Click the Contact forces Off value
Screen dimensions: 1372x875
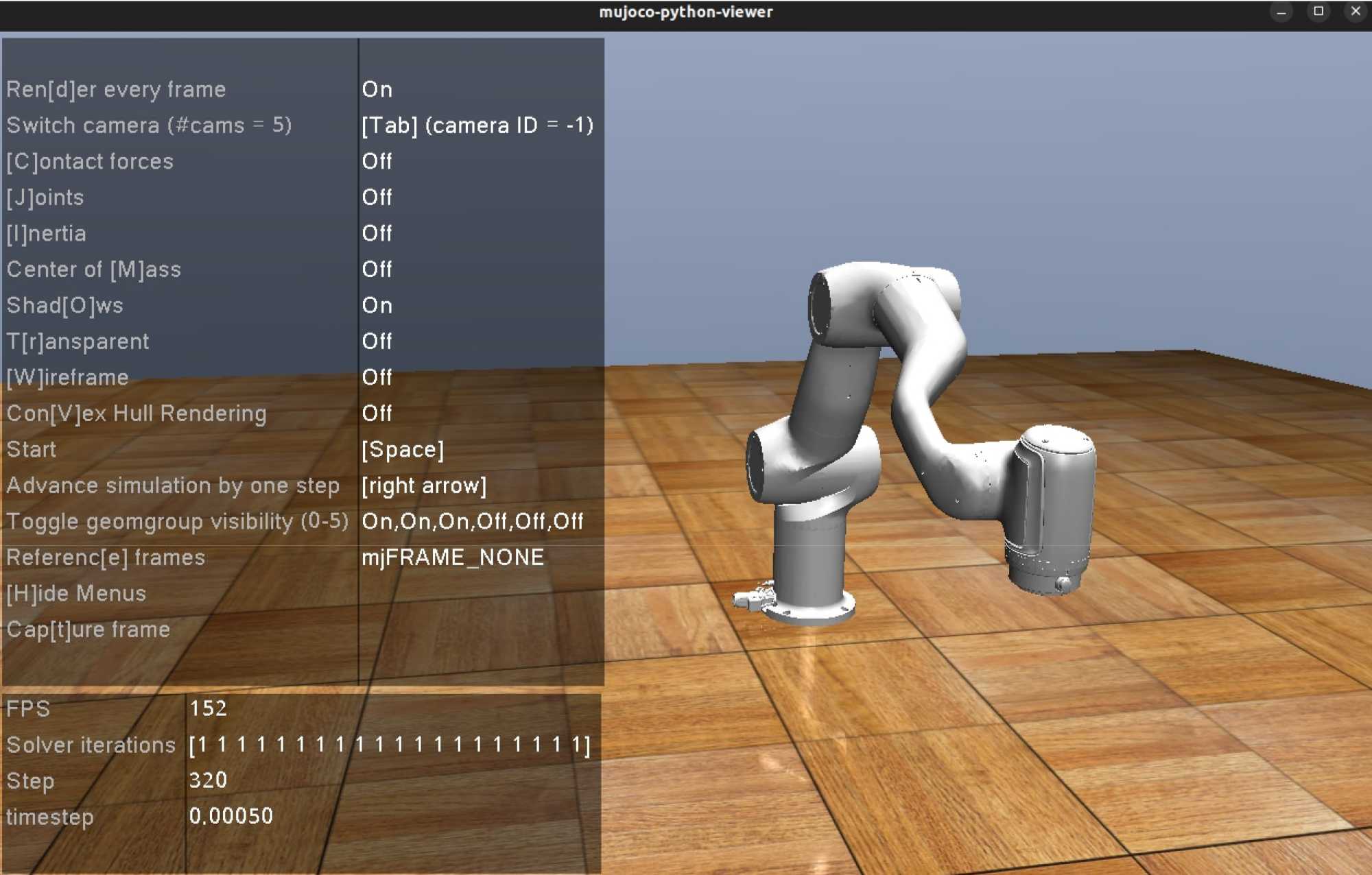point(377,162)
